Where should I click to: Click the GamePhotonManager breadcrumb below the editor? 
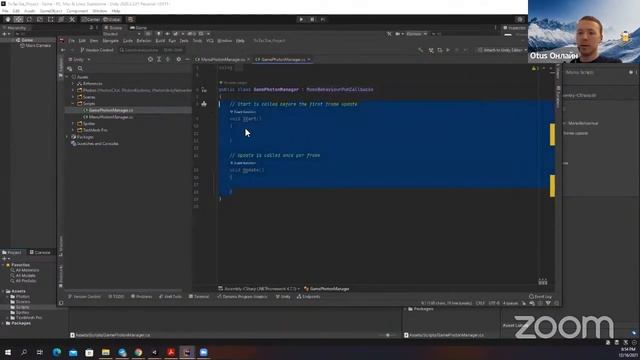coord(327,289)
